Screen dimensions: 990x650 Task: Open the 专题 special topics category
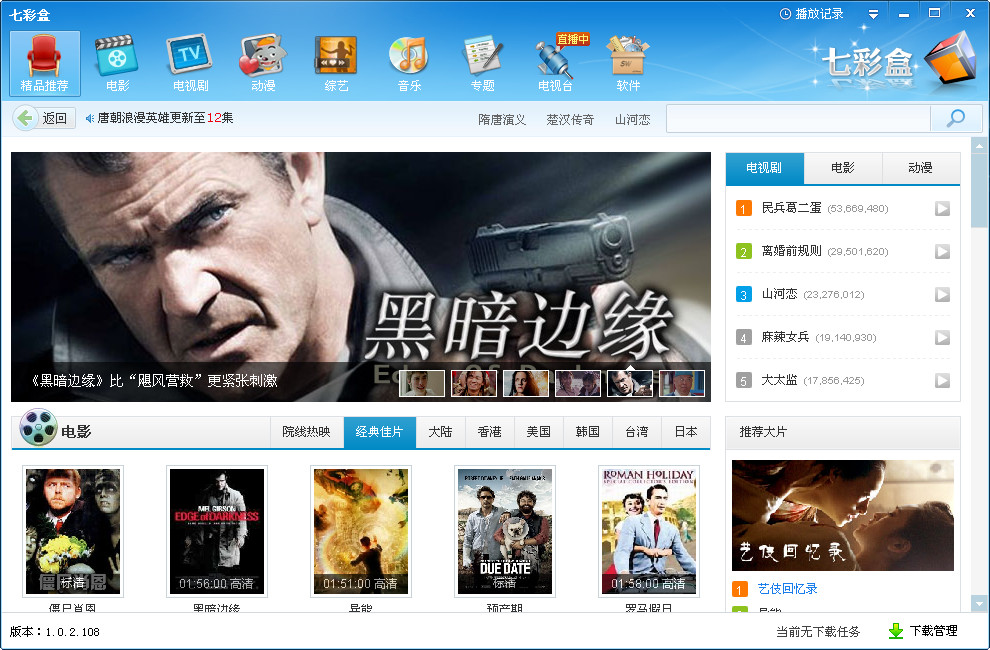tap(482, 63)
